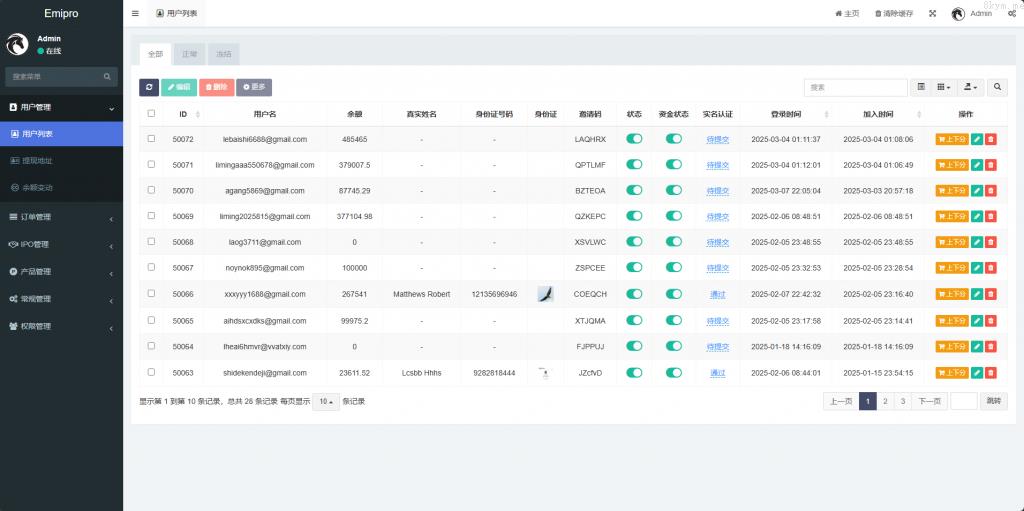
Task: Open 提现地址 in the sidebar
Action: [x=60, y=160]
